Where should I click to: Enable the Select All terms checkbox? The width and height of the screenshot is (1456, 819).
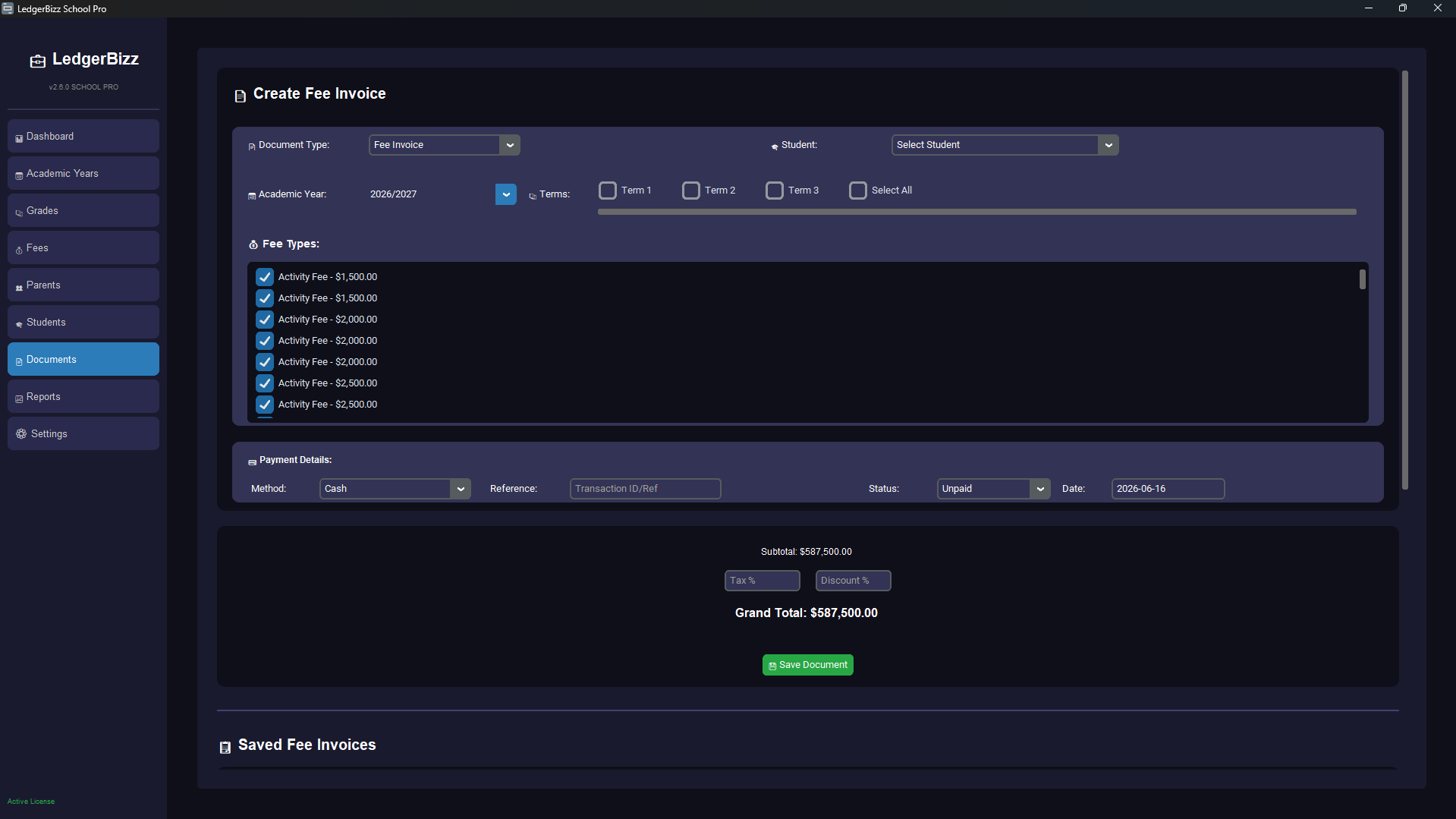858,191
